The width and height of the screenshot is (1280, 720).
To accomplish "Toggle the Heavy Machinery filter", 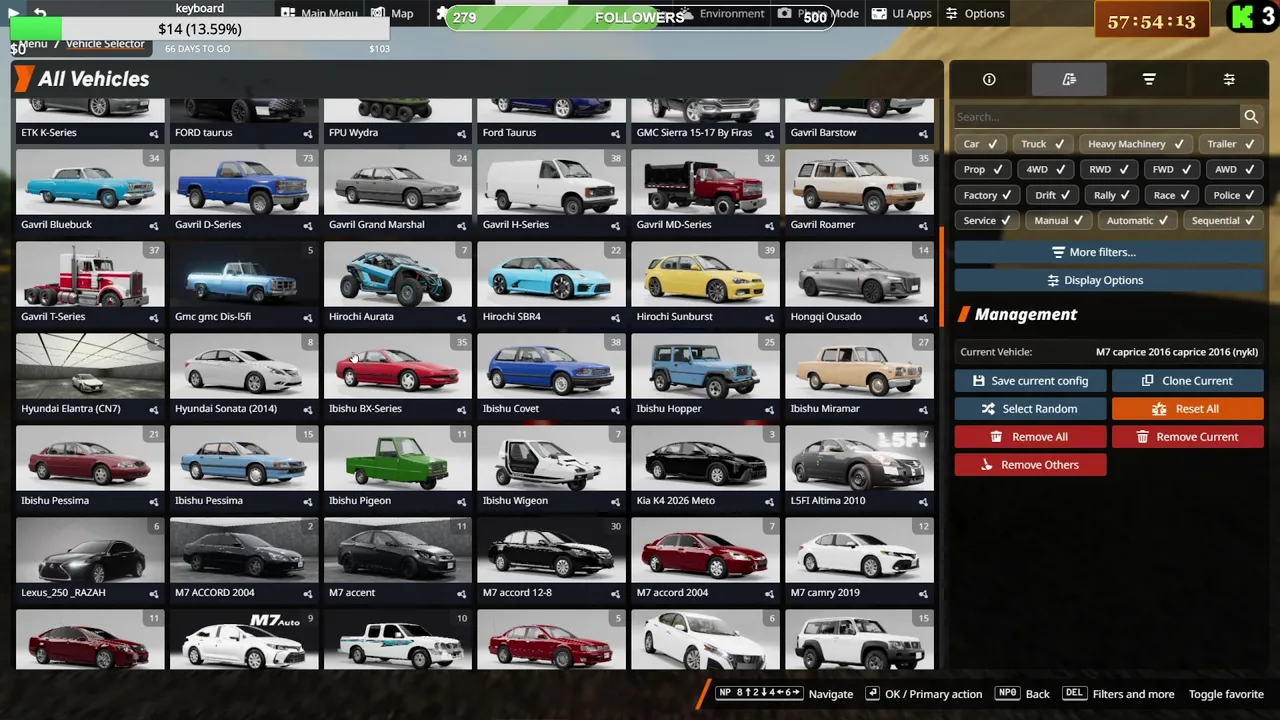I will click(x=1135, y=144).
